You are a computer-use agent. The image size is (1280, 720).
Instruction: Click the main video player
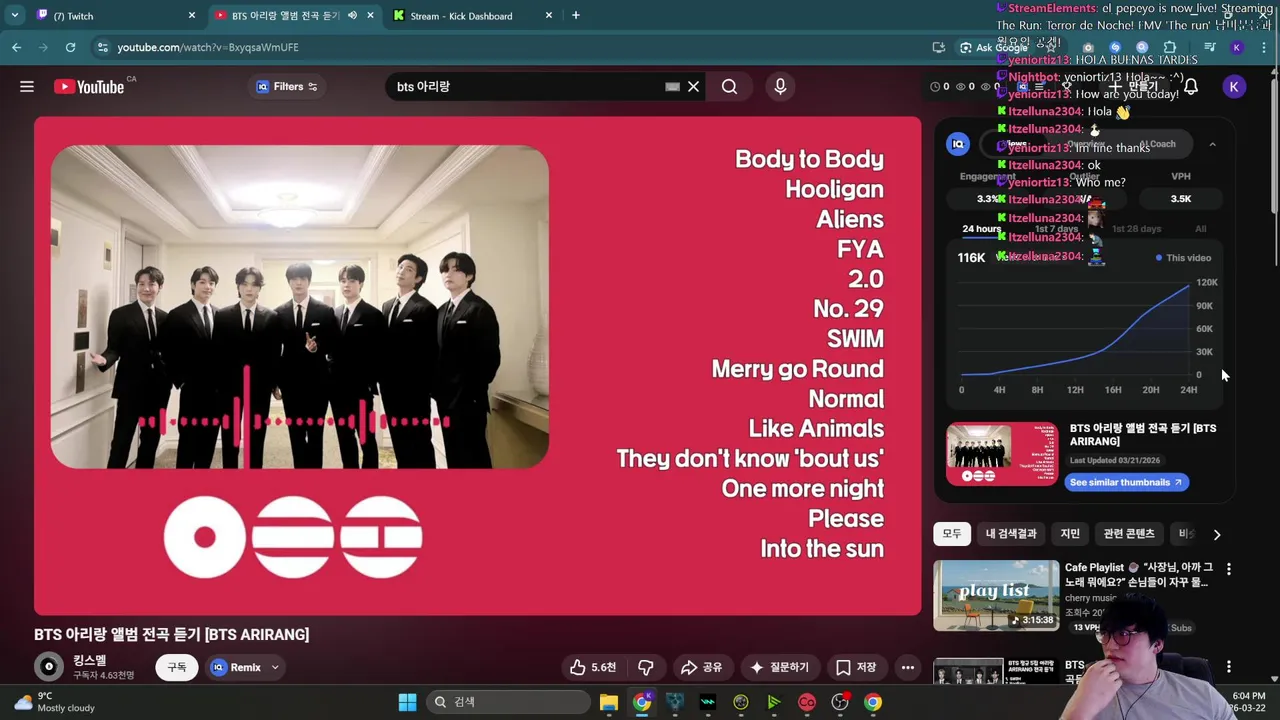[477, 366]
